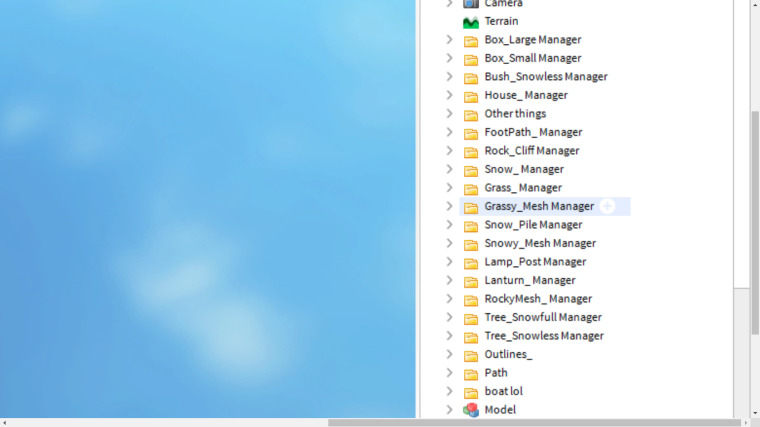Screen dimensions: 760x427
Task: Expand the House_ Manager folder
Action: pyautogui.click(x=449, y=95)
